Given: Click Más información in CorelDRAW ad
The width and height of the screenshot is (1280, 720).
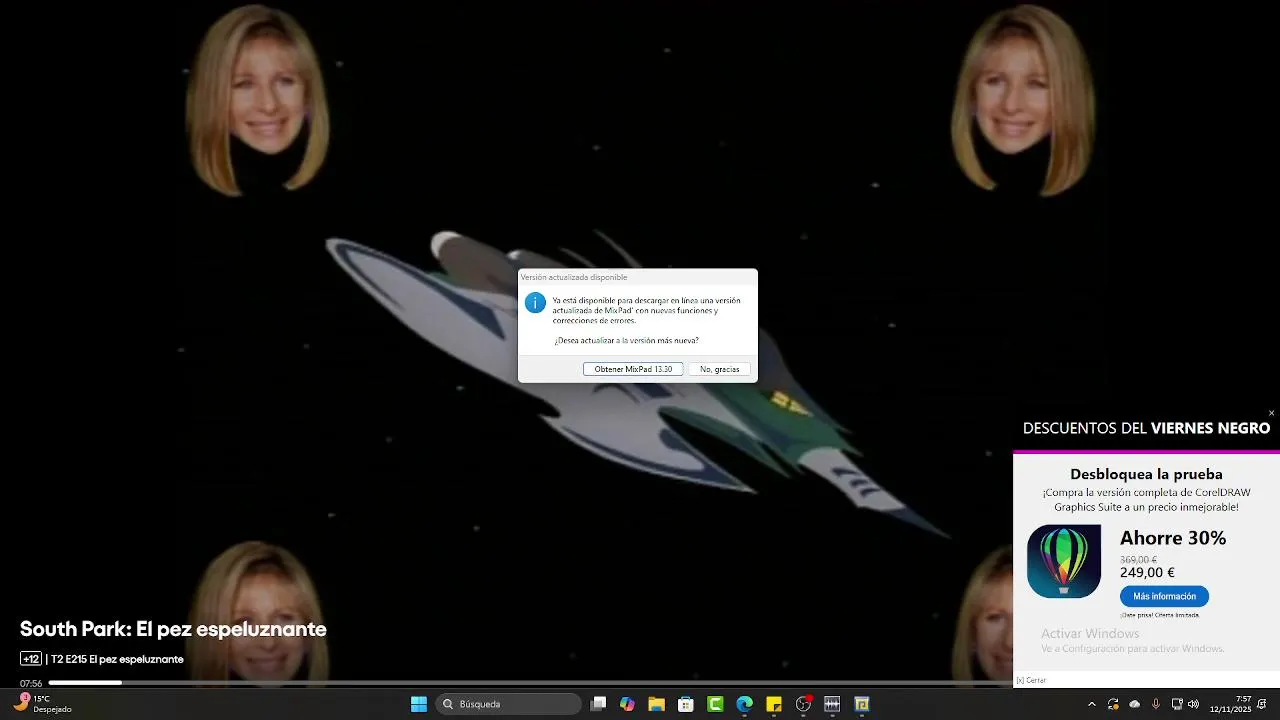Looking at the screenshot, I should pyautogui.click(x=1164, y=596).
